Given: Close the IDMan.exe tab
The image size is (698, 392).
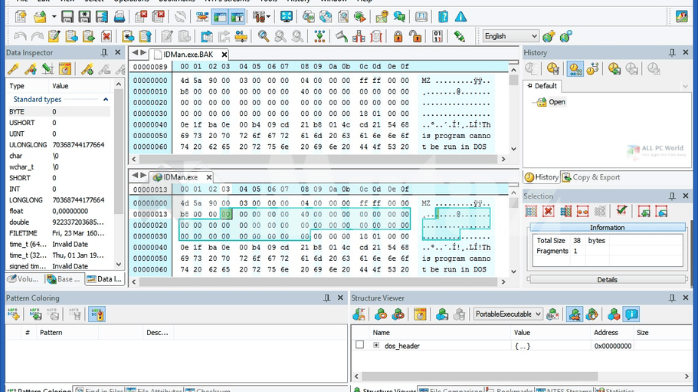Looking at the screenshot, I should coord(209,177).
